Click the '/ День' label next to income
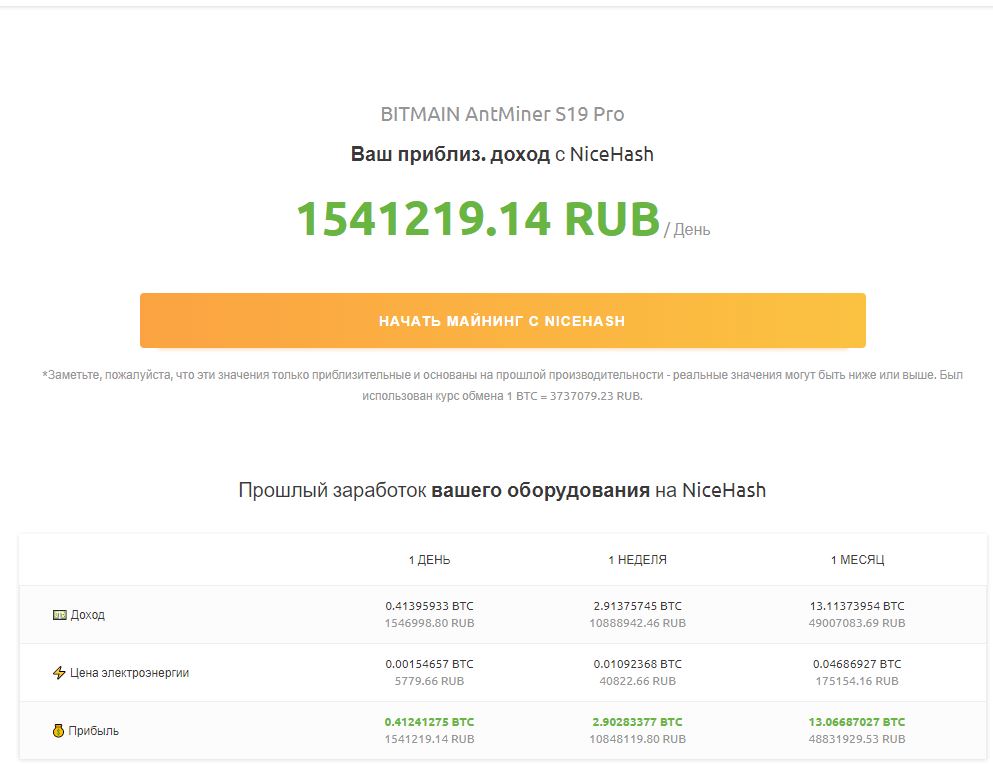This screenshot has height=766, width=993. (687, 229)
